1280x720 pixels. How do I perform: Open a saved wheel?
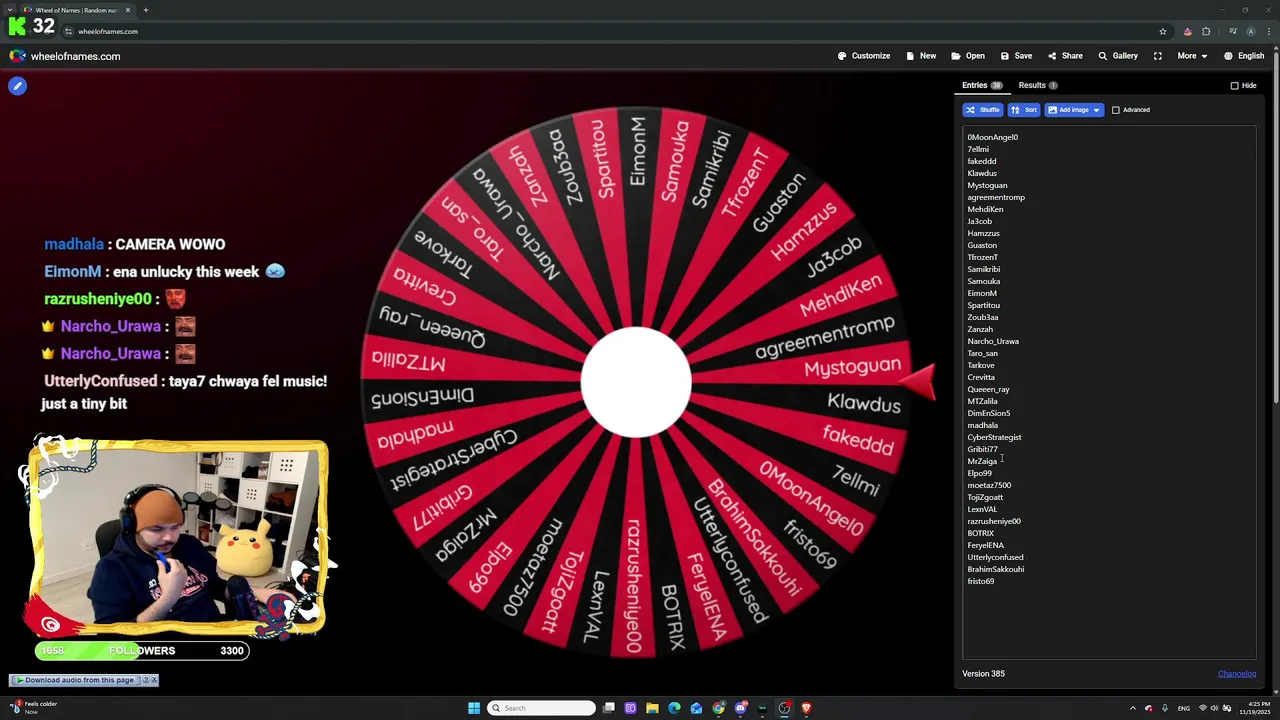click(968, 56)
